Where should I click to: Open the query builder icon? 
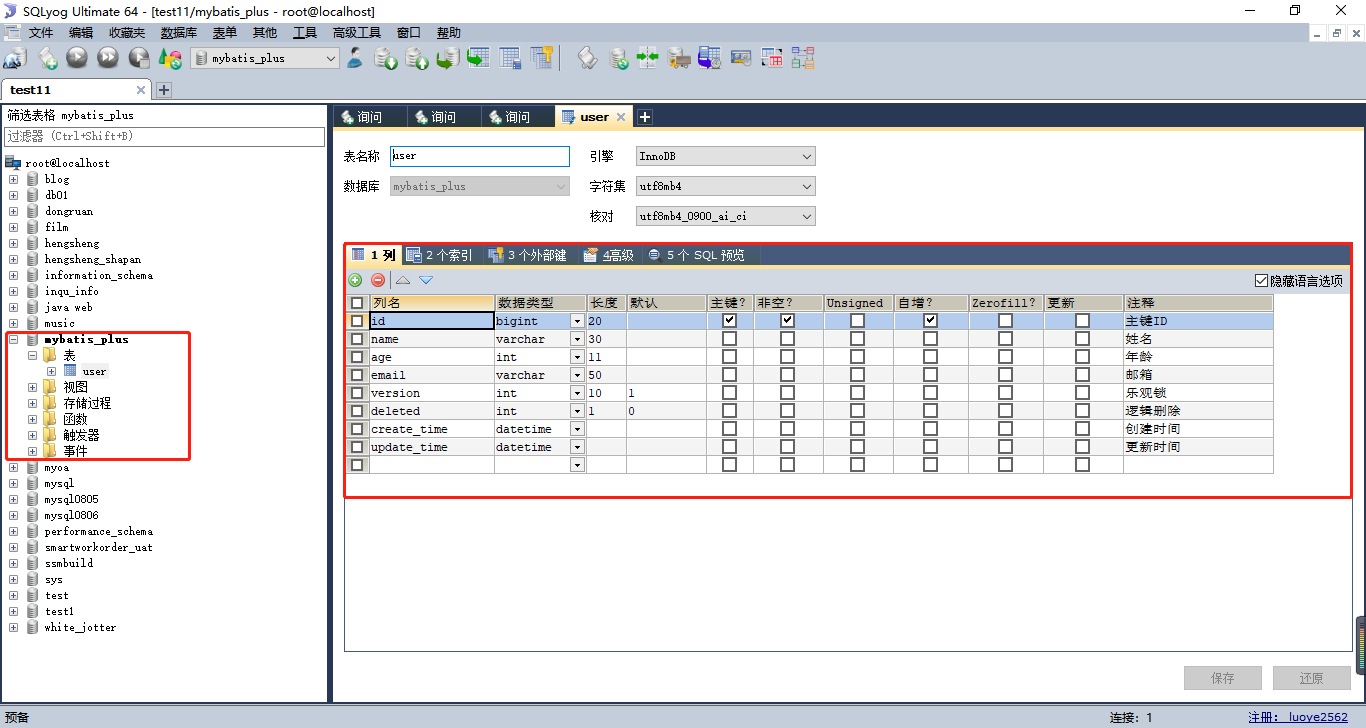click(x=771, y=58)
